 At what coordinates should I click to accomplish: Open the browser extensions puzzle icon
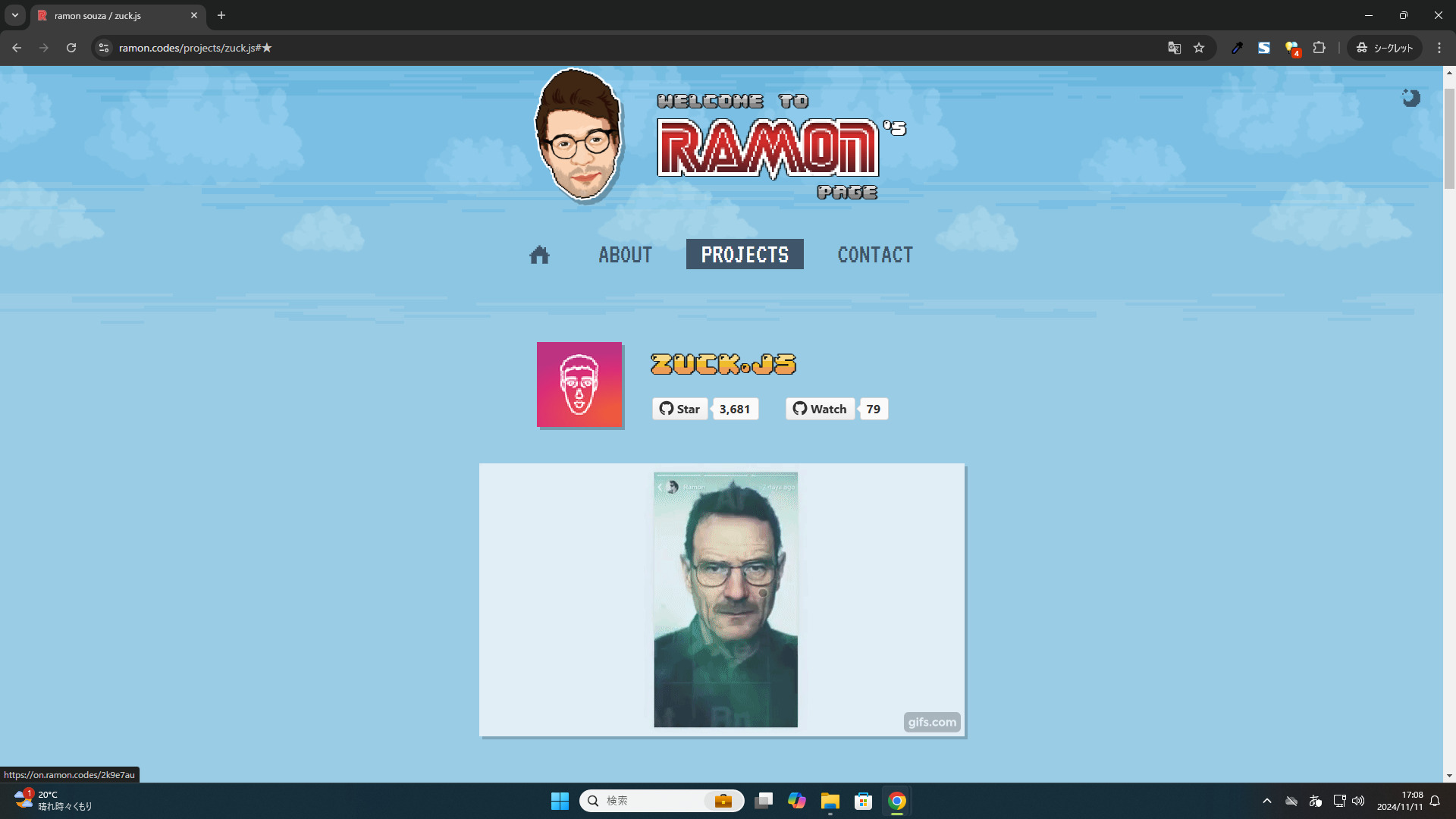point(1319,48)
